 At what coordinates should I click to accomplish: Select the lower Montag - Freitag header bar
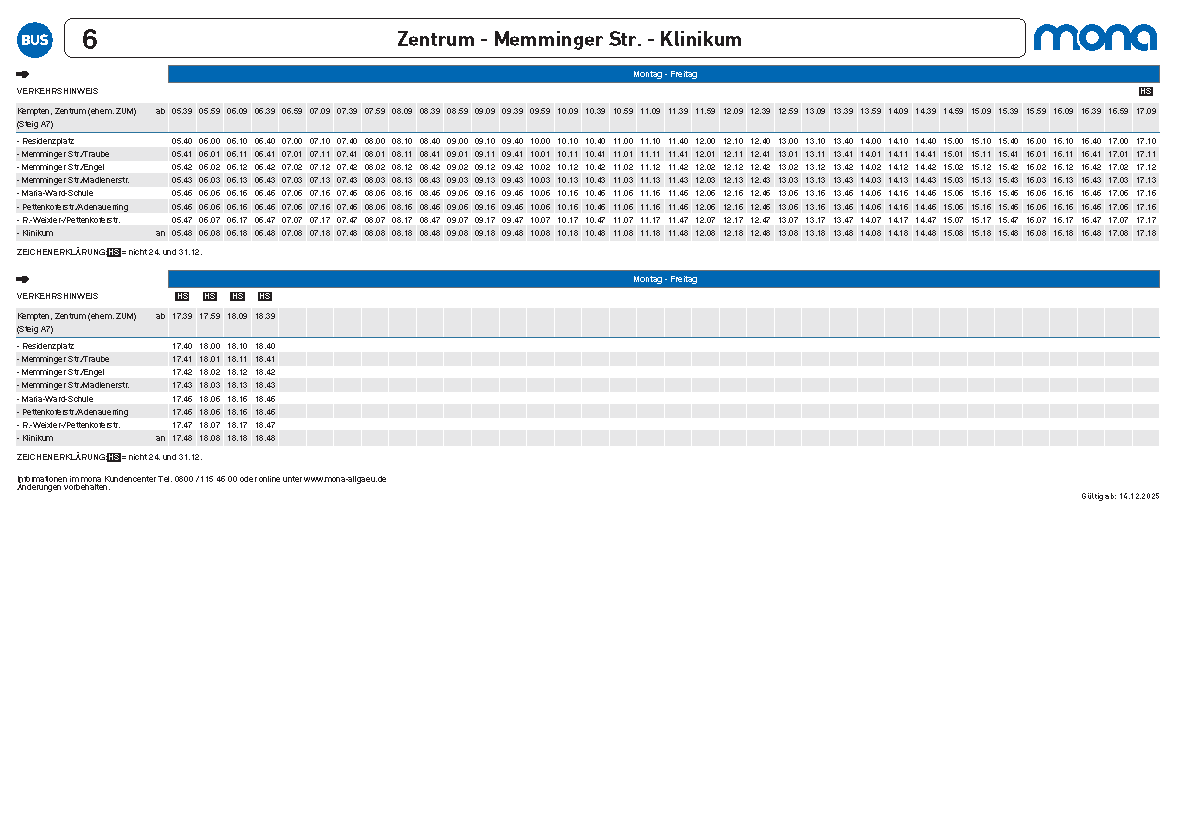coord(664,279)
